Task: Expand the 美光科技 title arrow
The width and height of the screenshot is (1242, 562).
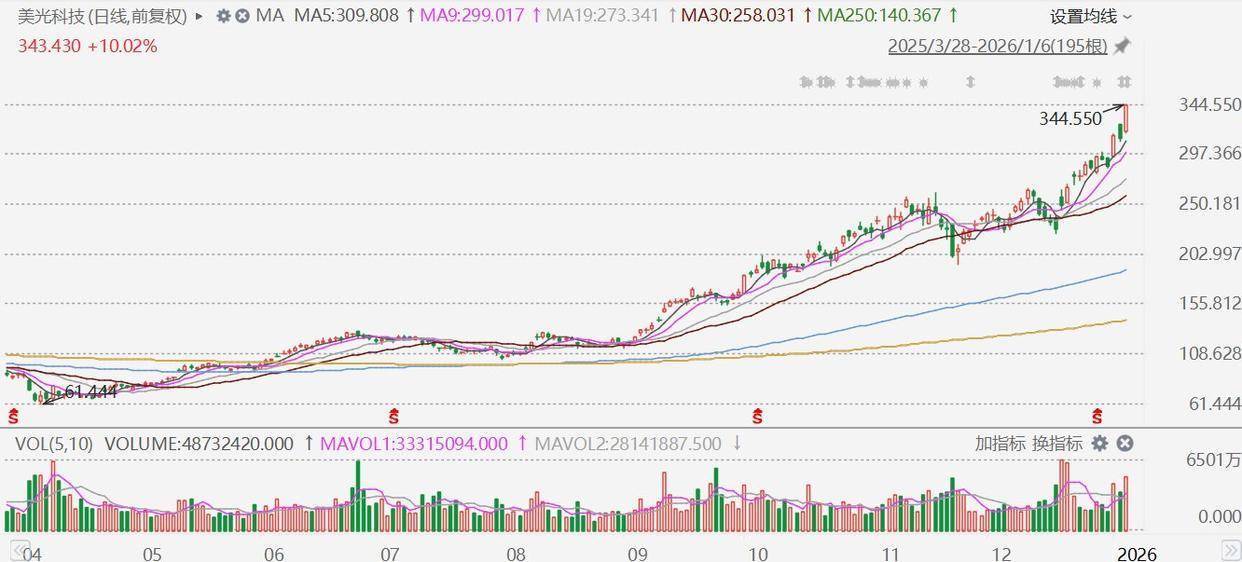Action: point(200,16)
